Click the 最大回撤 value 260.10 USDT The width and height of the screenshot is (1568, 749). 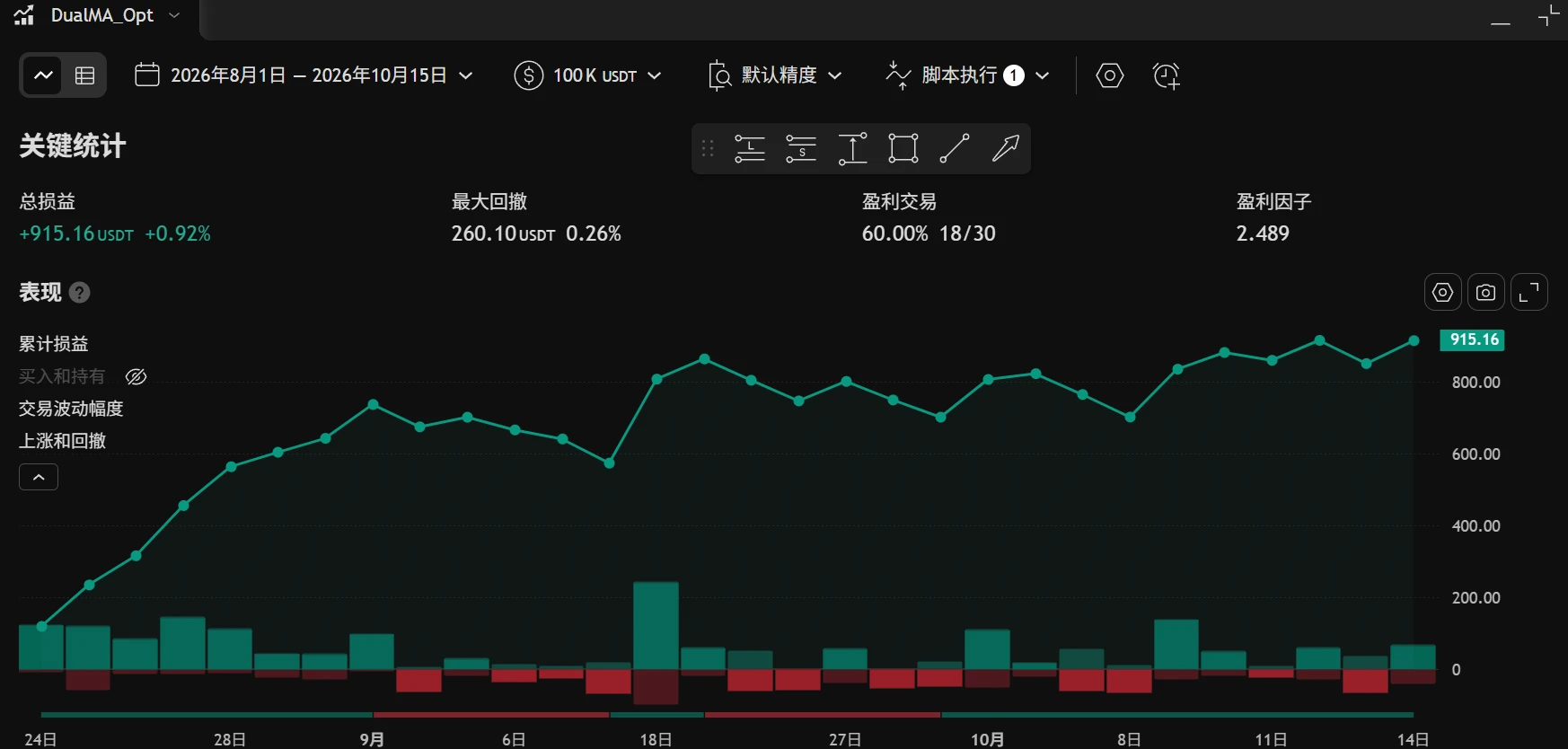coord(503,234)
